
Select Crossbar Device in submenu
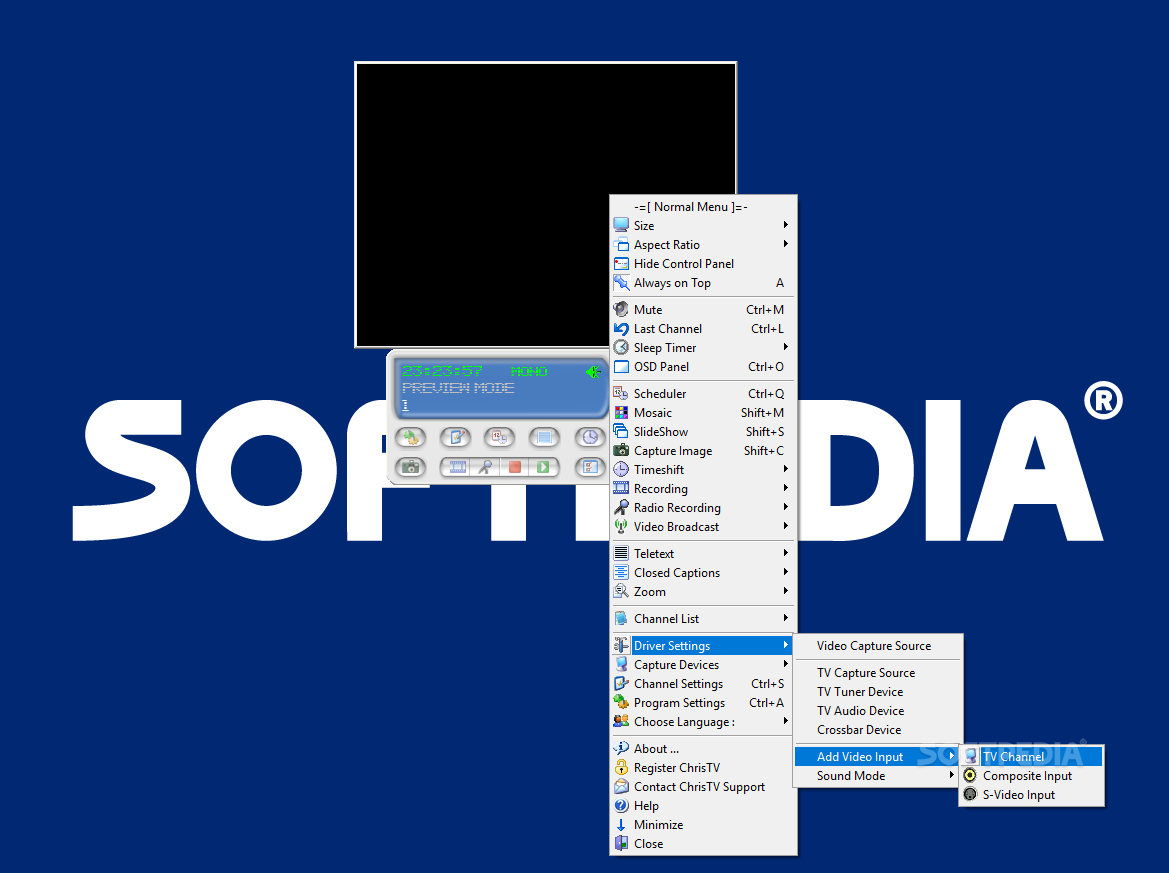point(878,730)
